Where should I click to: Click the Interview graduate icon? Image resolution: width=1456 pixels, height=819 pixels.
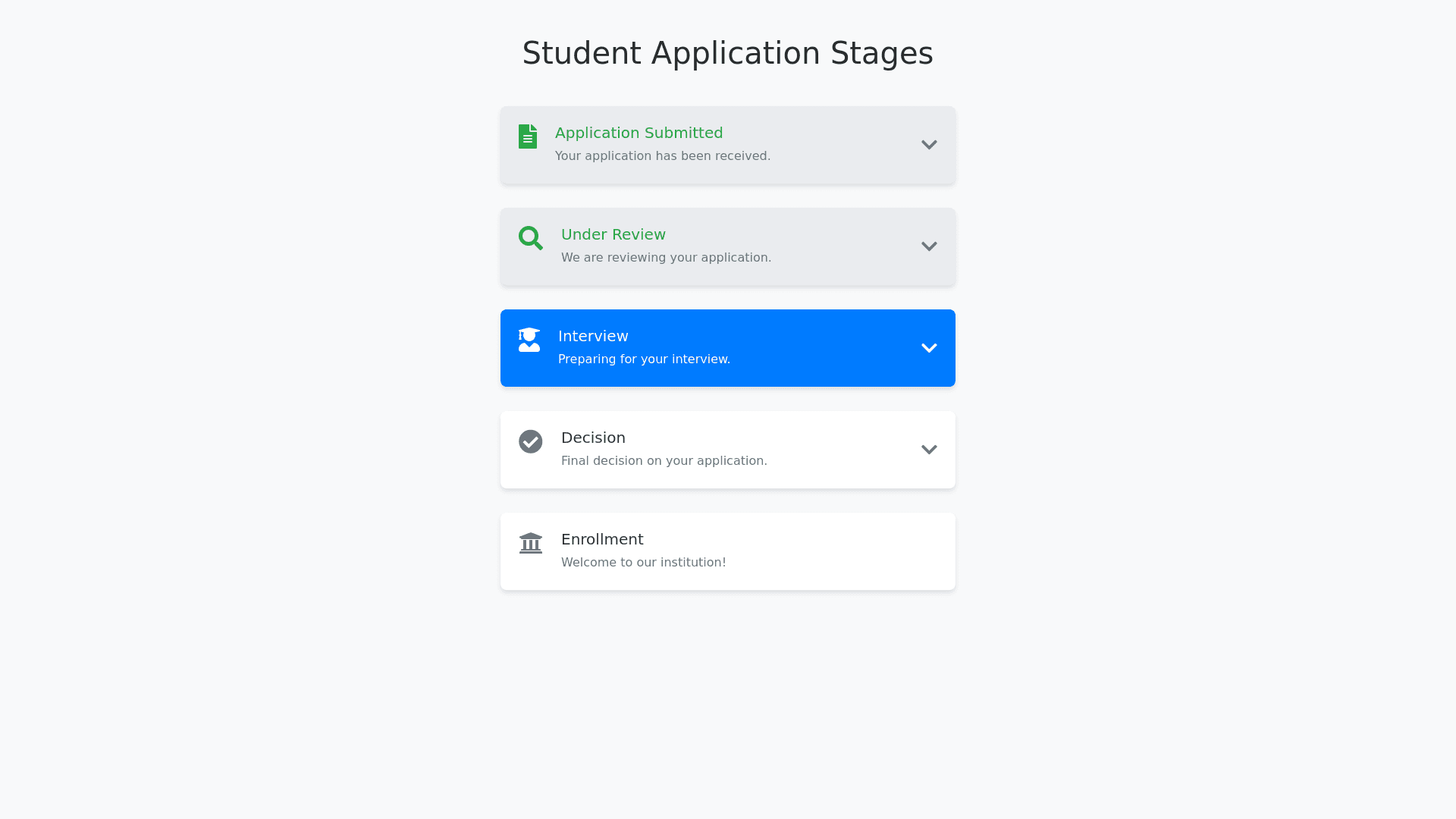(529, 340)
